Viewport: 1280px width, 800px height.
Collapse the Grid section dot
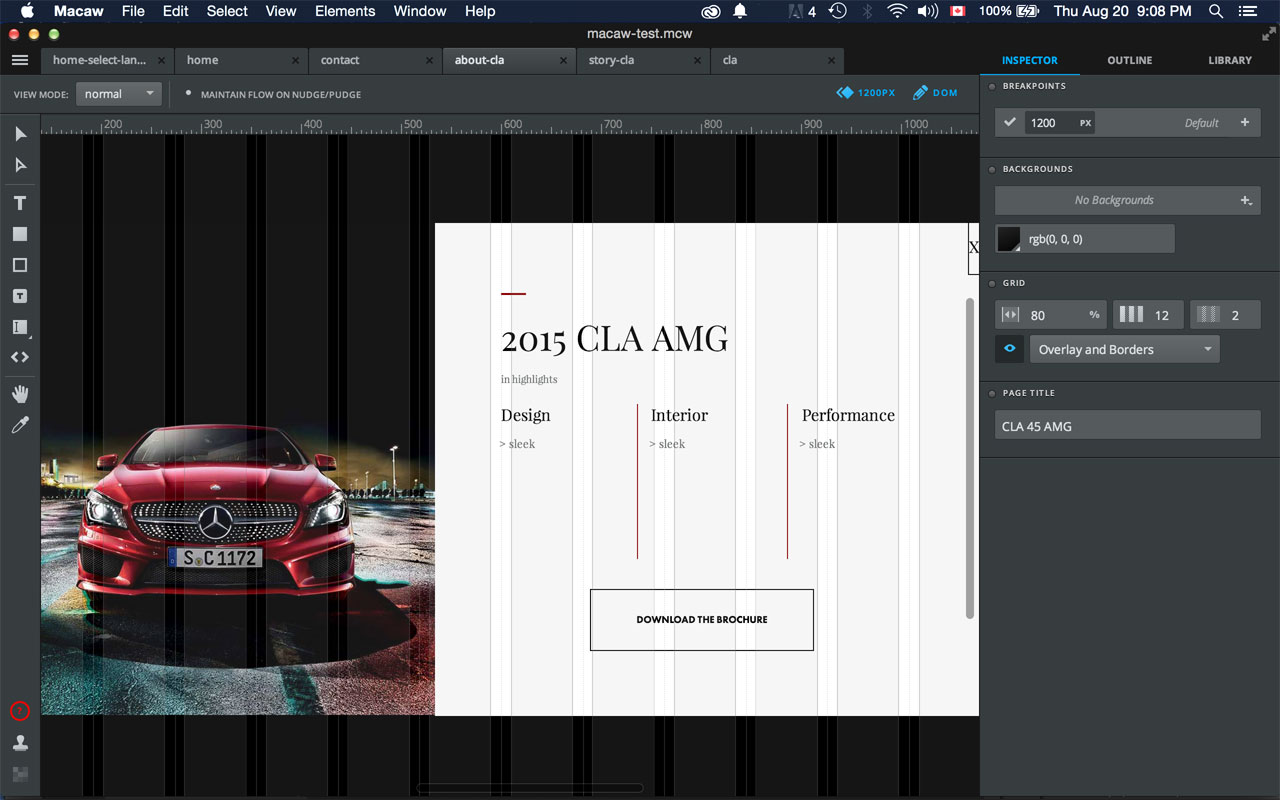pos(992,283)
